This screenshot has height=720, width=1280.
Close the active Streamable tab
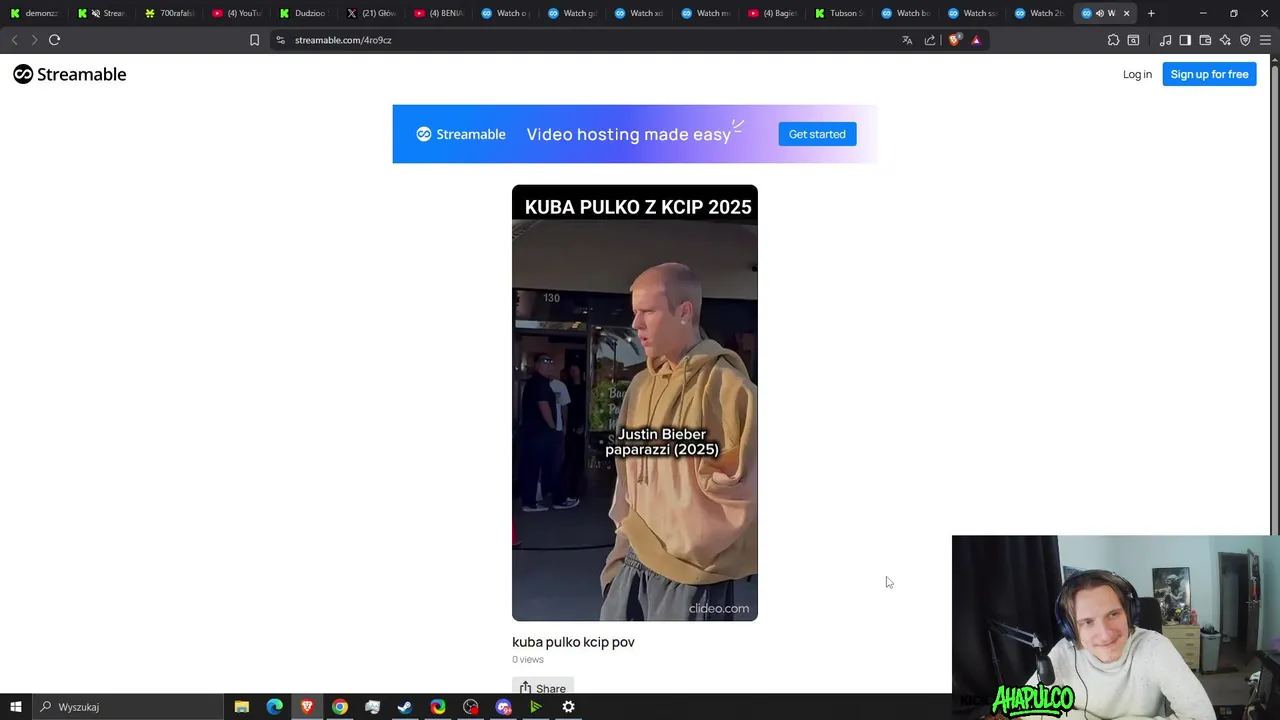tap(1126, 13)
